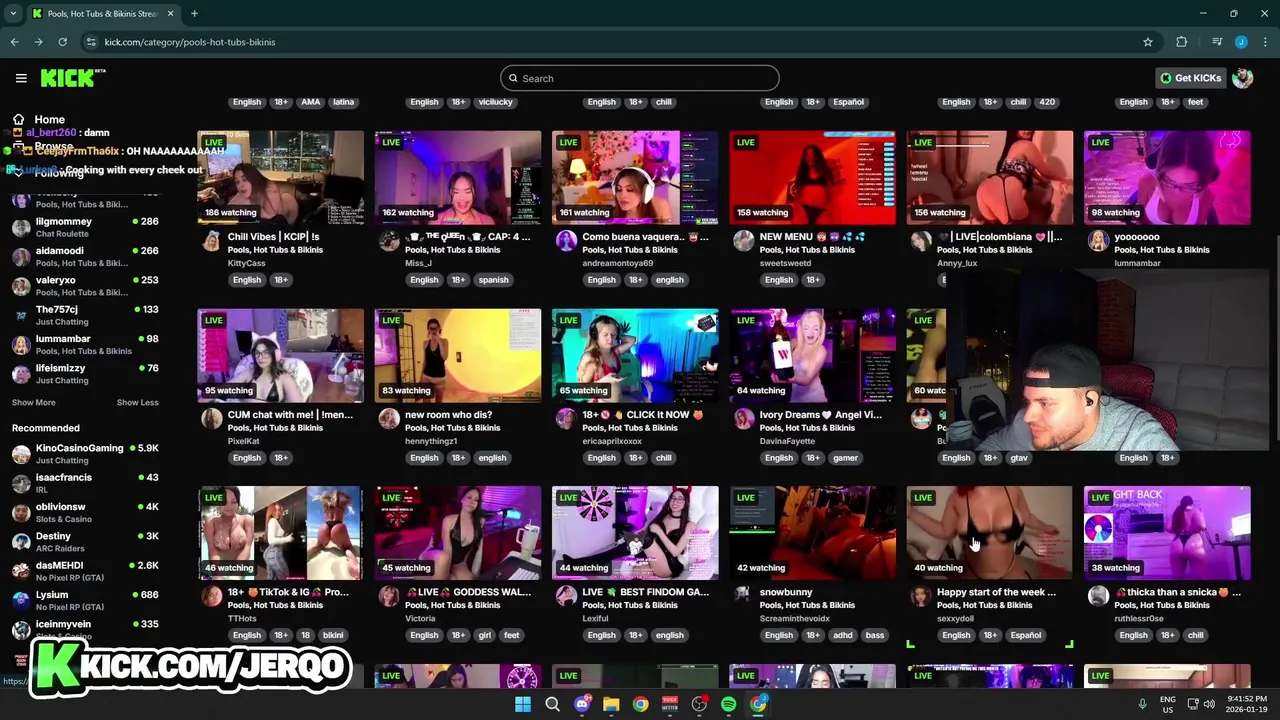Open KinoCasinoGaming recommended channel
The width and height of the screenshot is (1280, 720).
[x=85, y=454]
